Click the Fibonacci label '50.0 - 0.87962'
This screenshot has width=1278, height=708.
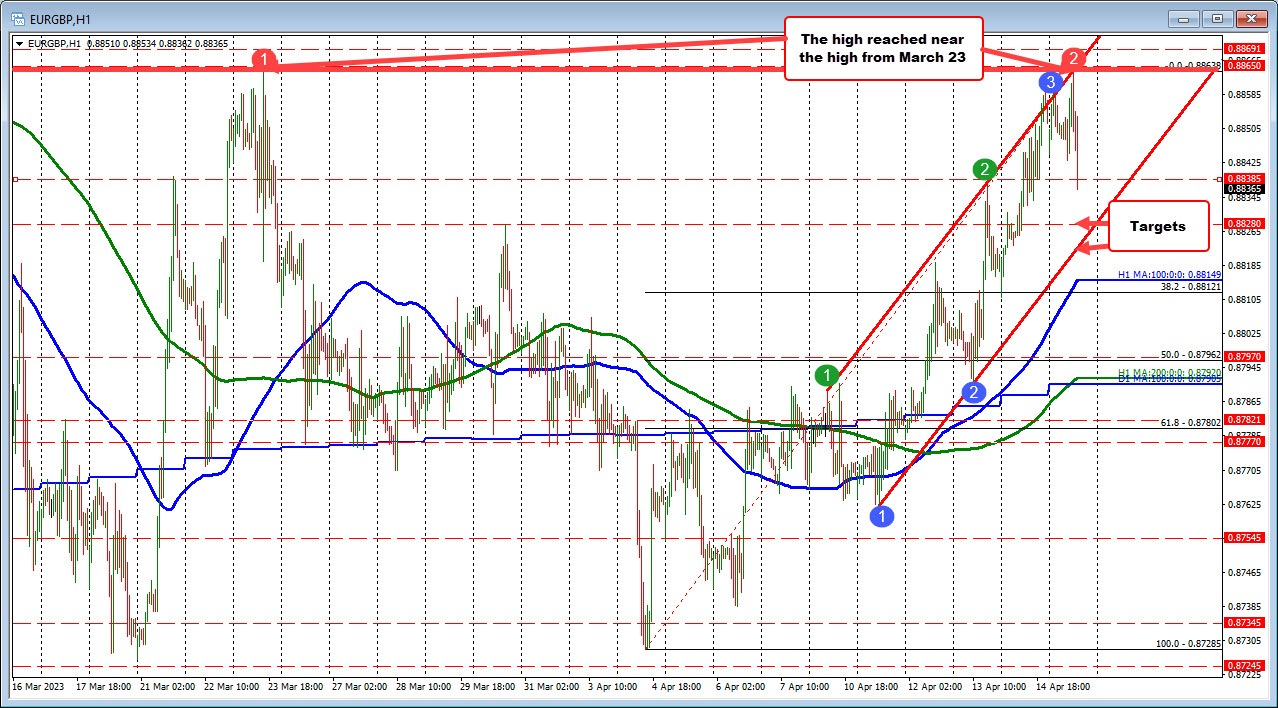[1191, 355]
